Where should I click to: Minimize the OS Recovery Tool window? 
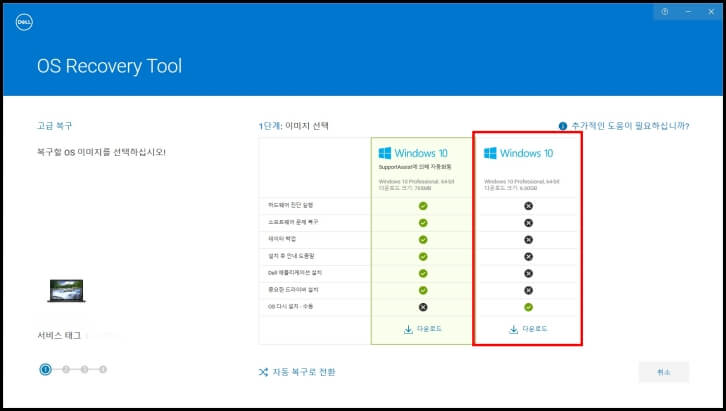(688, 12)
